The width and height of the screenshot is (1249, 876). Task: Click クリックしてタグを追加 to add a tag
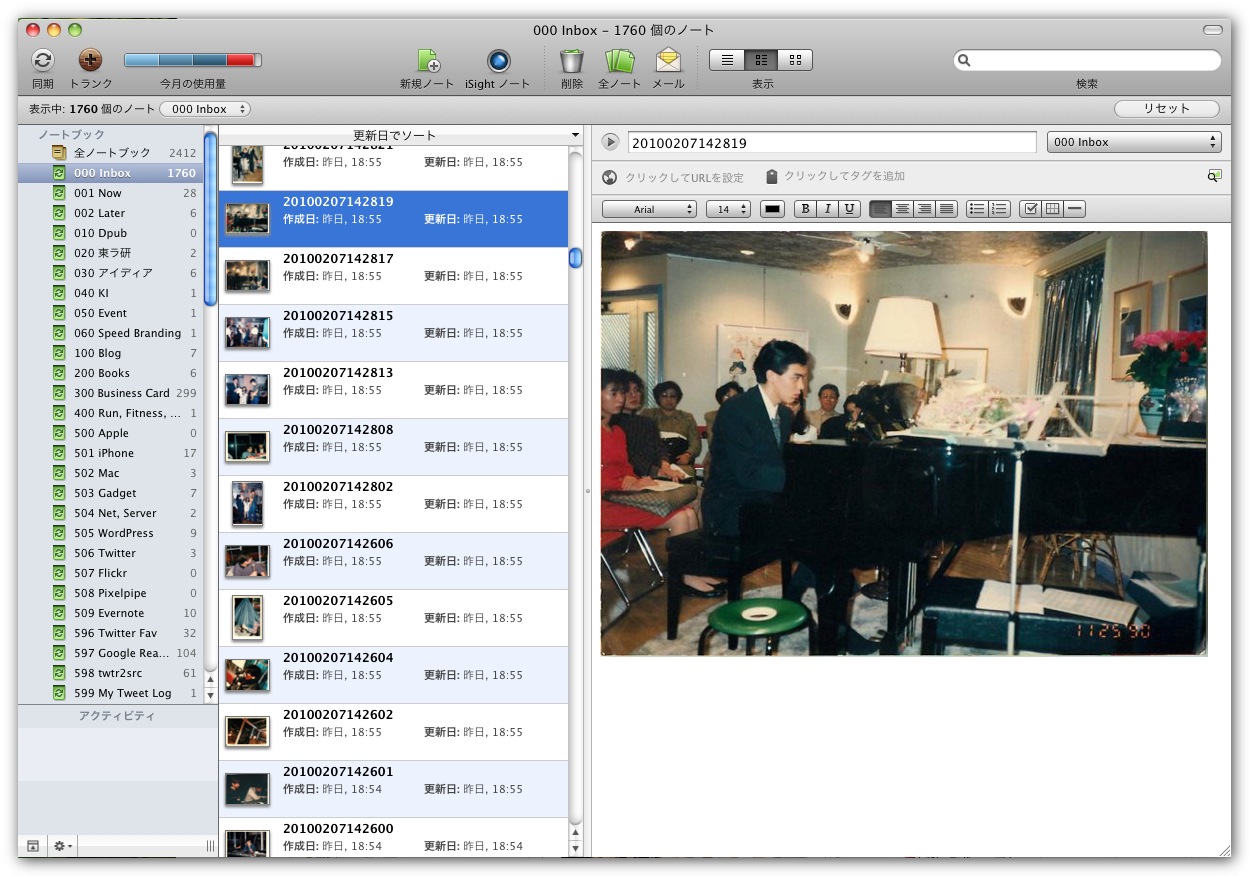(x=843, y=176)
